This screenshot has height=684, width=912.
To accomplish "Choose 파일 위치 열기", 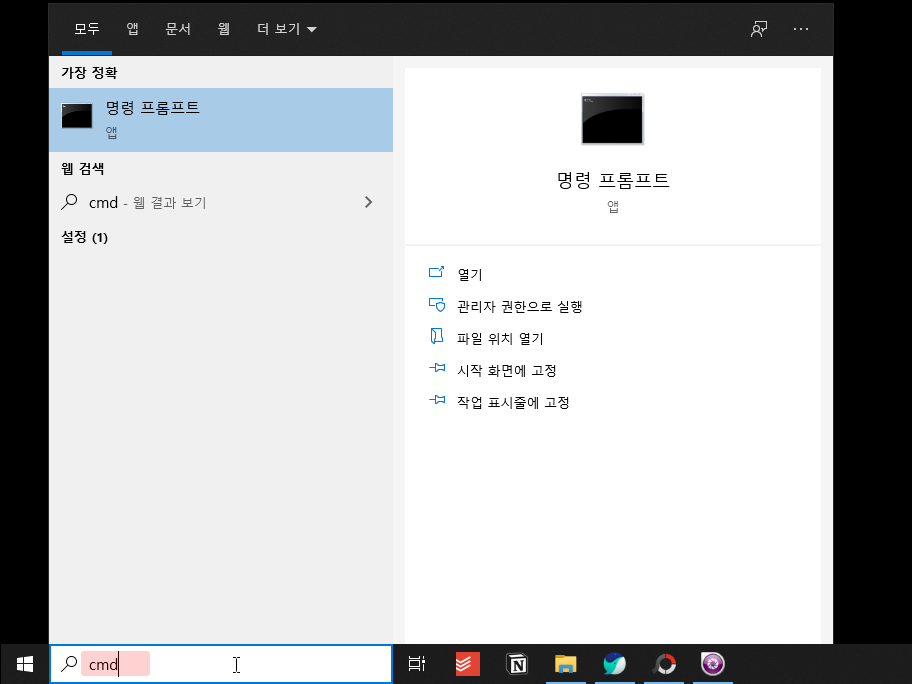I will point(500,339).
